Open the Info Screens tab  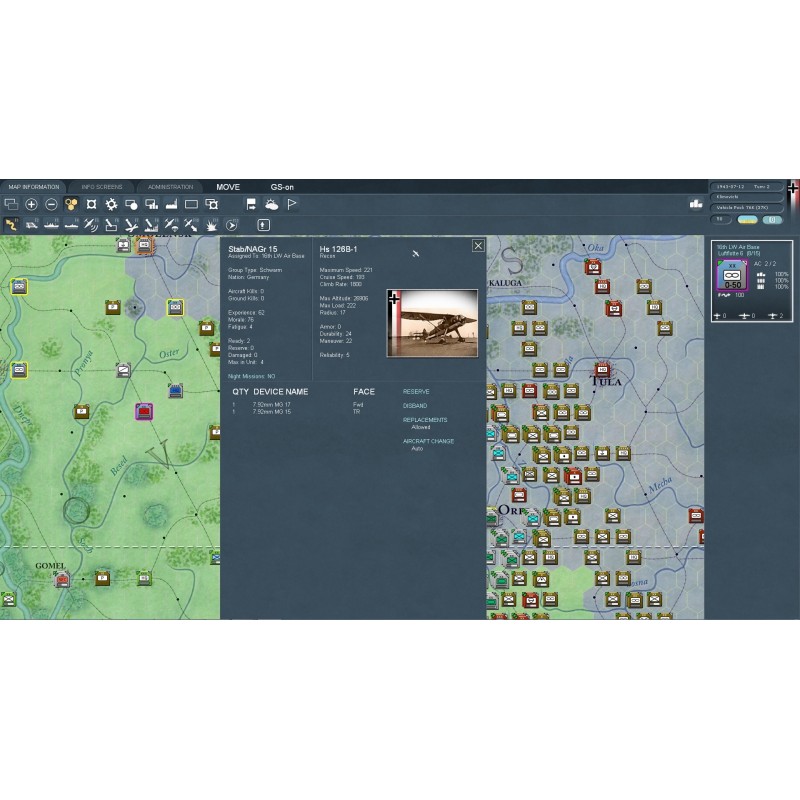[102, 187]
